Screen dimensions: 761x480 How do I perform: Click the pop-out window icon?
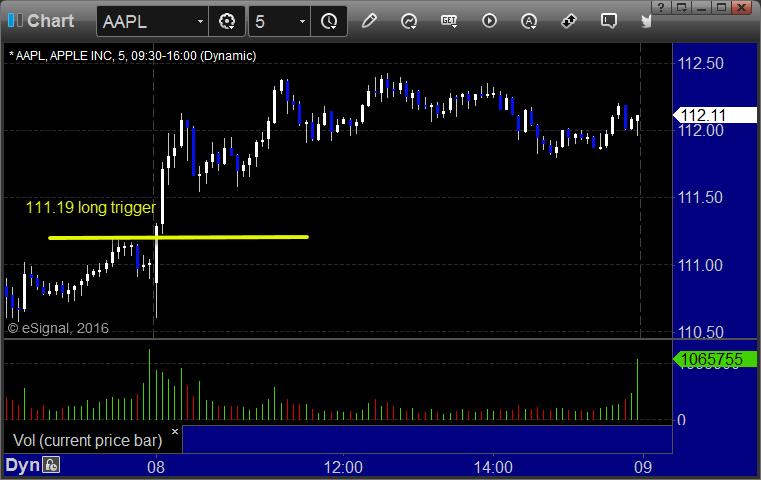[681, 7]
